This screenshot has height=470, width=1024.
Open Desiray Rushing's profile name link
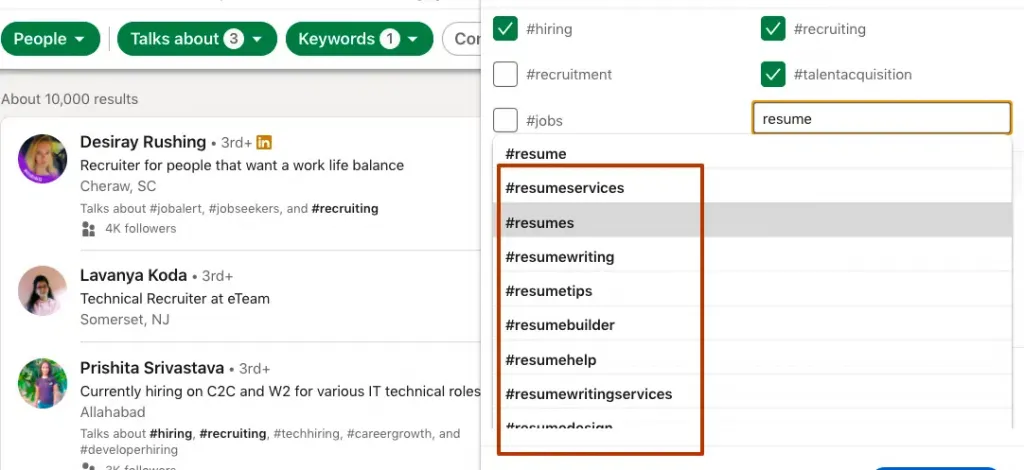pos(143,142)
